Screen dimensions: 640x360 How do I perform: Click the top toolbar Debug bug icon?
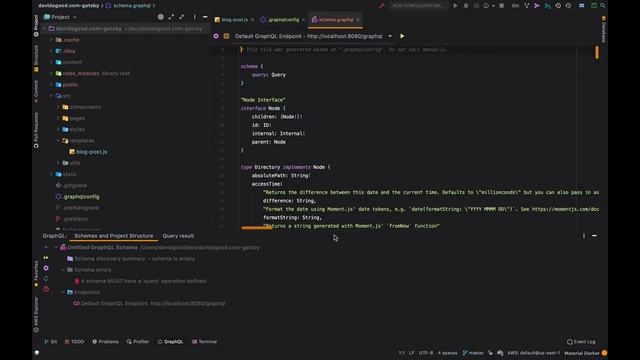click(x=466, y=6)
